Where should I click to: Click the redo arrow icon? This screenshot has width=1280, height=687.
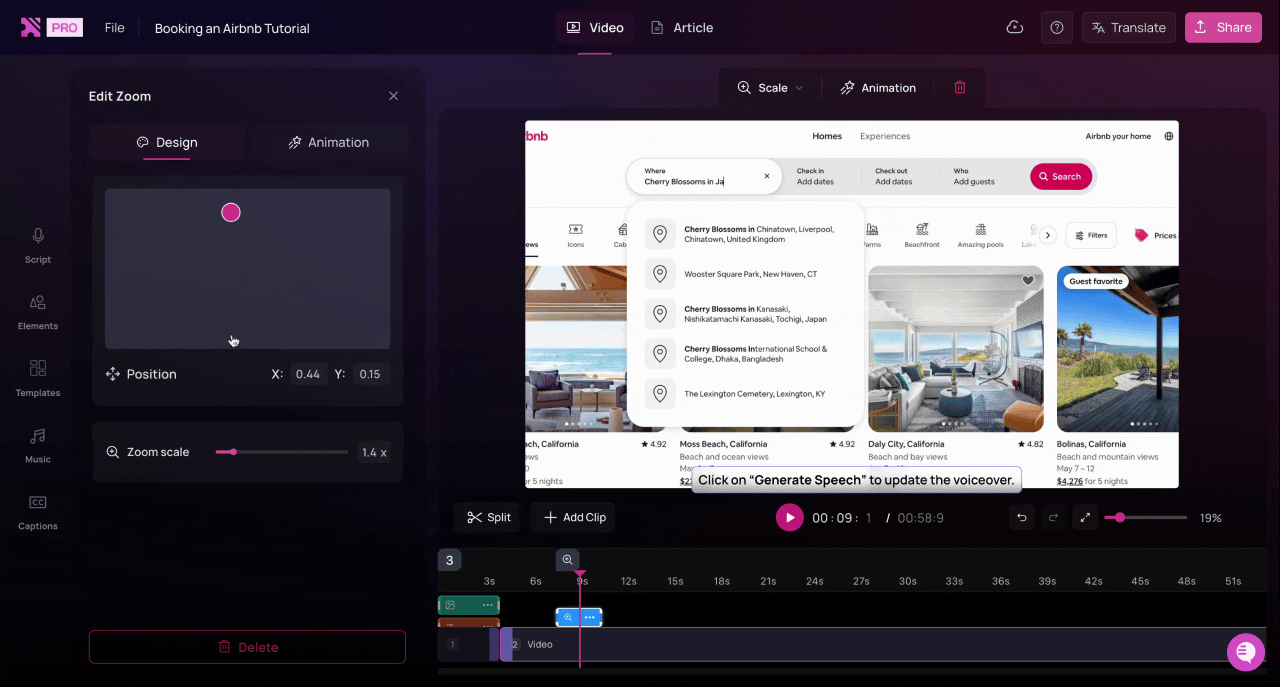click(1052, 517)
